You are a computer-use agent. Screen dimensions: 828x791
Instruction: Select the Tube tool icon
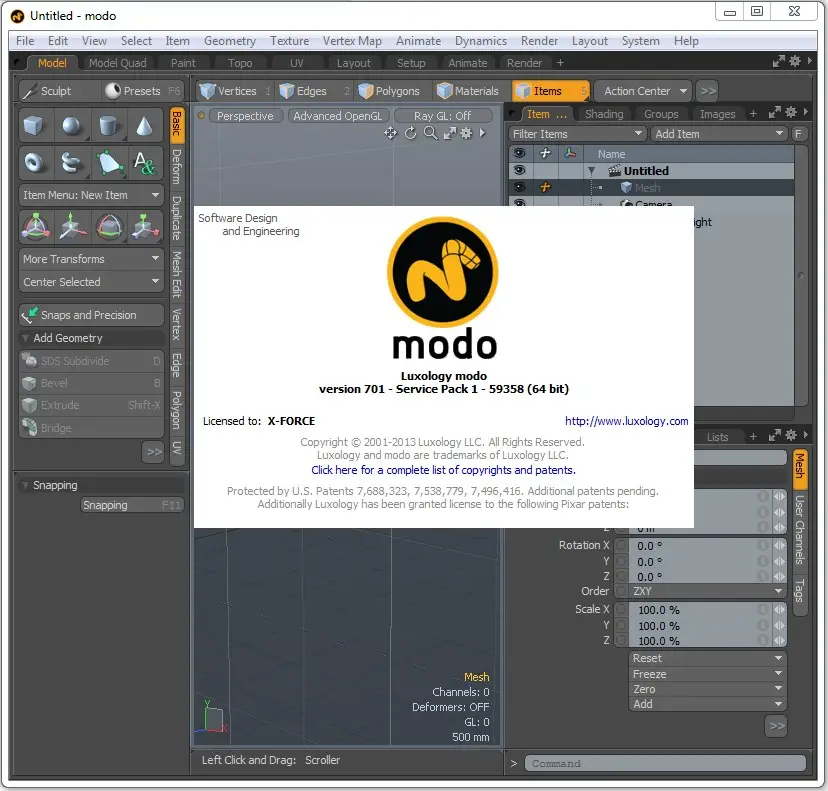(x=72, y=163)
